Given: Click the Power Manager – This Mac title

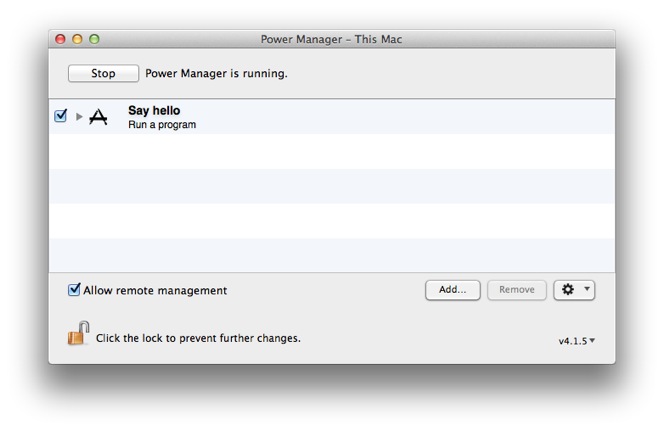Looking at the screenshot, I should click(x=331, y=39).
